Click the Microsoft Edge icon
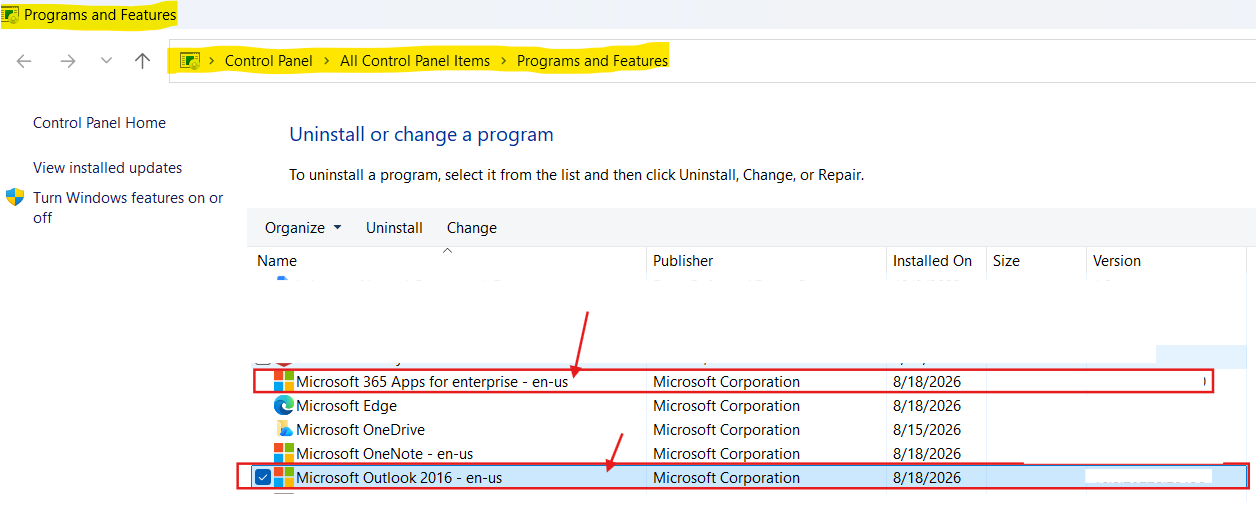The image size is (1256, 511). (x=284, y=406)
